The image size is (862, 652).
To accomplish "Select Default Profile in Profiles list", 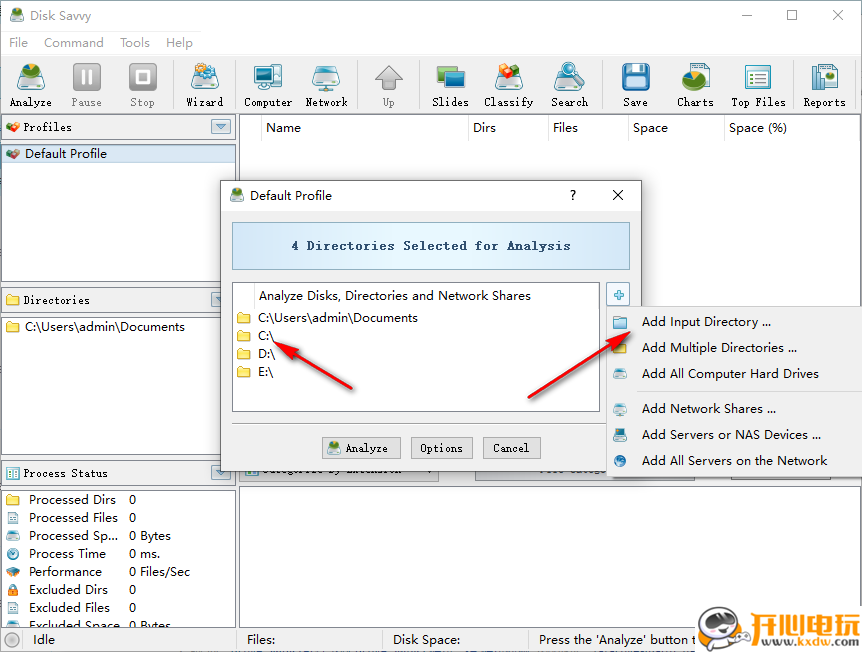I will (66, 154).
